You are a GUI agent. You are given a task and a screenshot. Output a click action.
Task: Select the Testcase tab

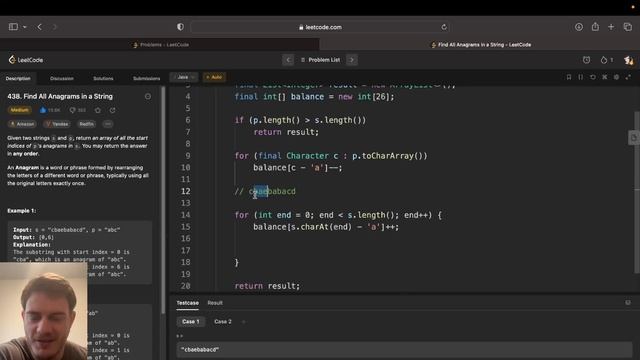pos(187,303)
